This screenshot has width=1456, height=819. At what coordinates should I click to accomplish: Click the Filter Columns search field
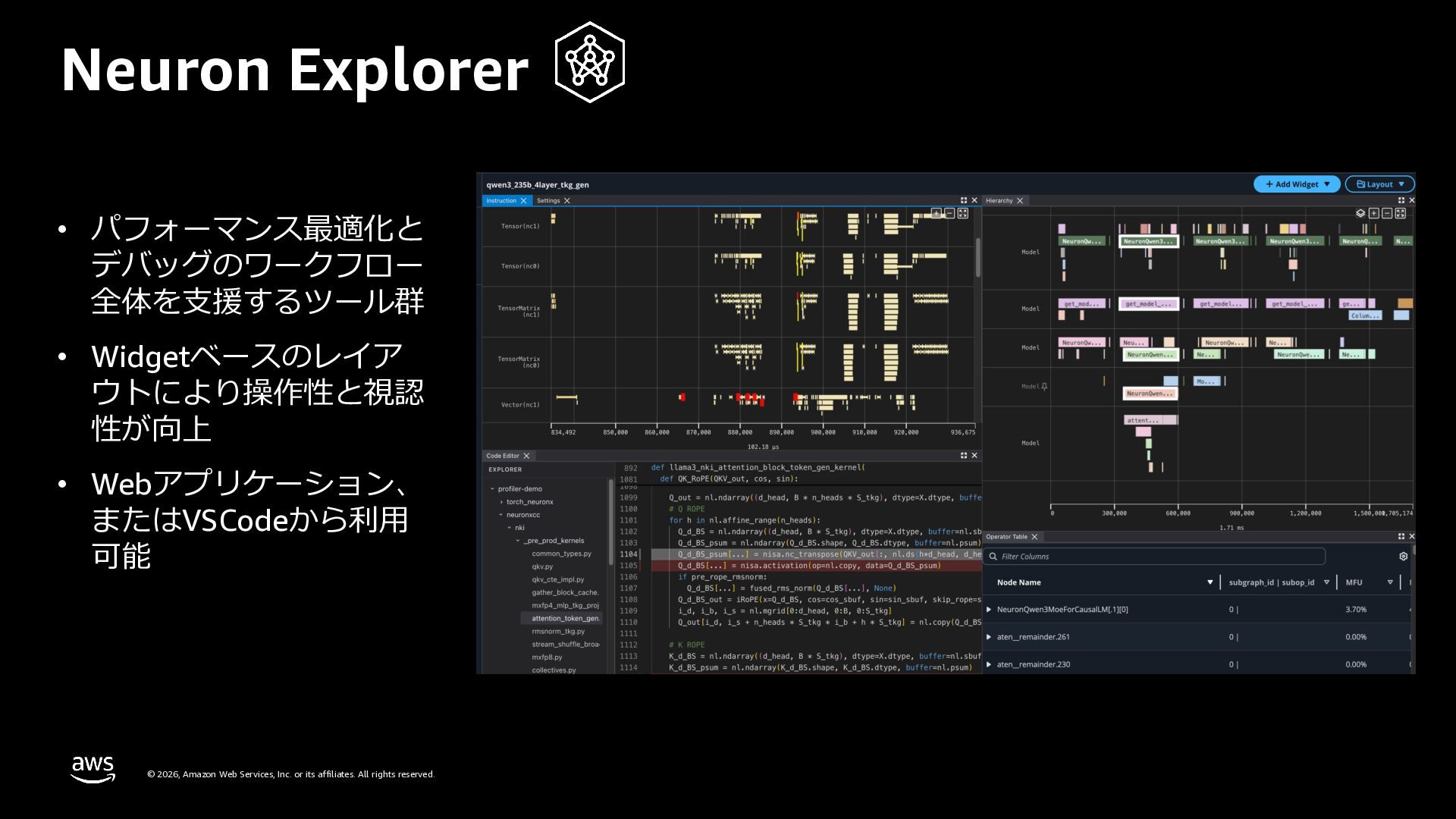(x=1153, y=556)
